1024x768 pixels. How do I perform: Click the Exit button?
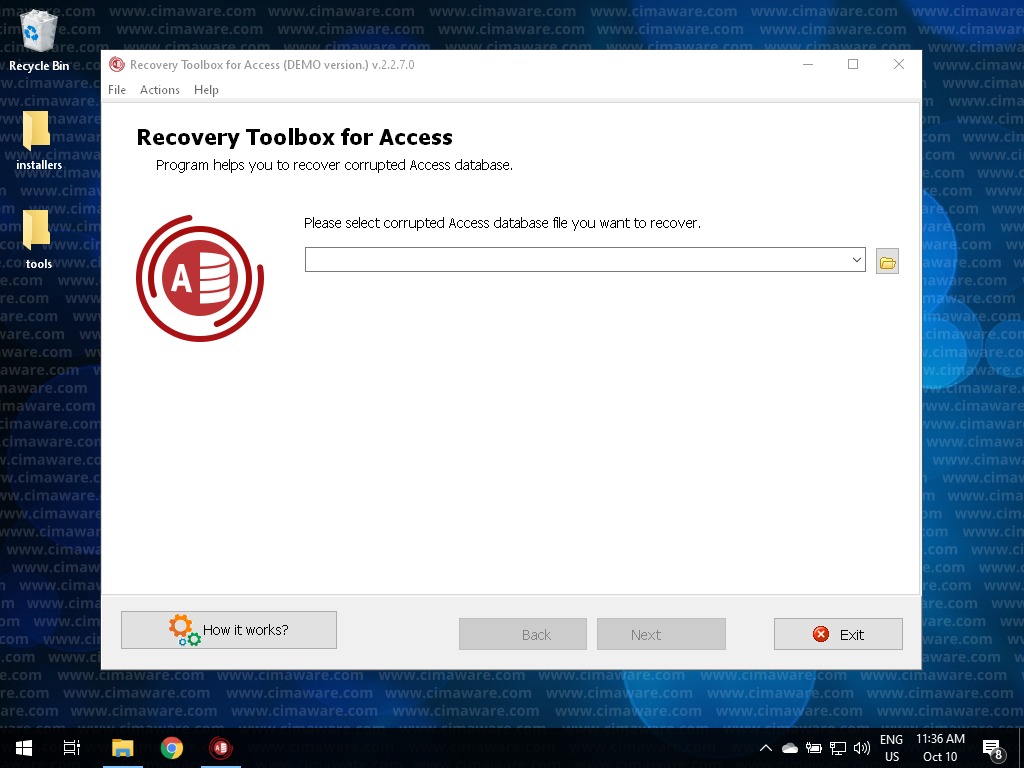point(838,634)
